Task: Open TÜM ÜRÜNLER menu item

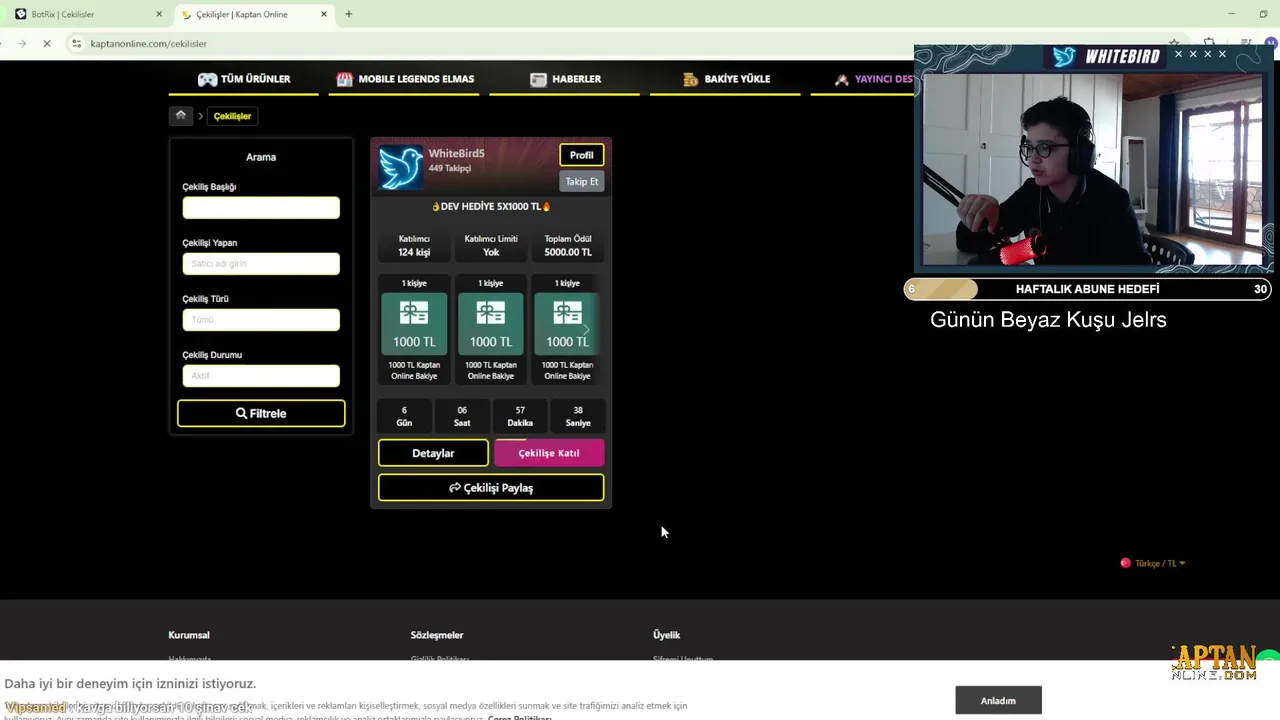Action: click(x=244, y=79)
